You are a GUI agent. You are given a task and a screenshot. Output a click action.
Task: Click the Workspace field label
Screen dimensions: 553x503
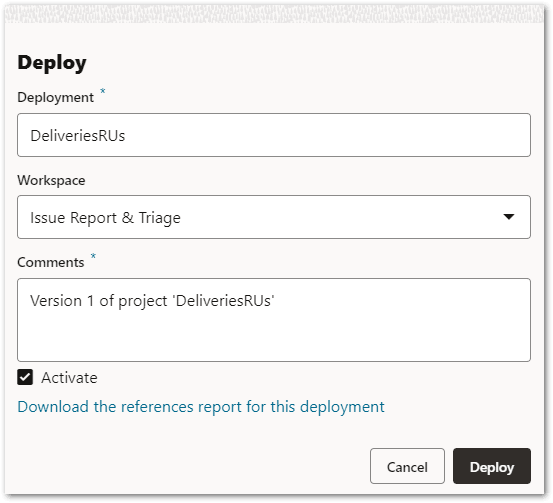51,180
